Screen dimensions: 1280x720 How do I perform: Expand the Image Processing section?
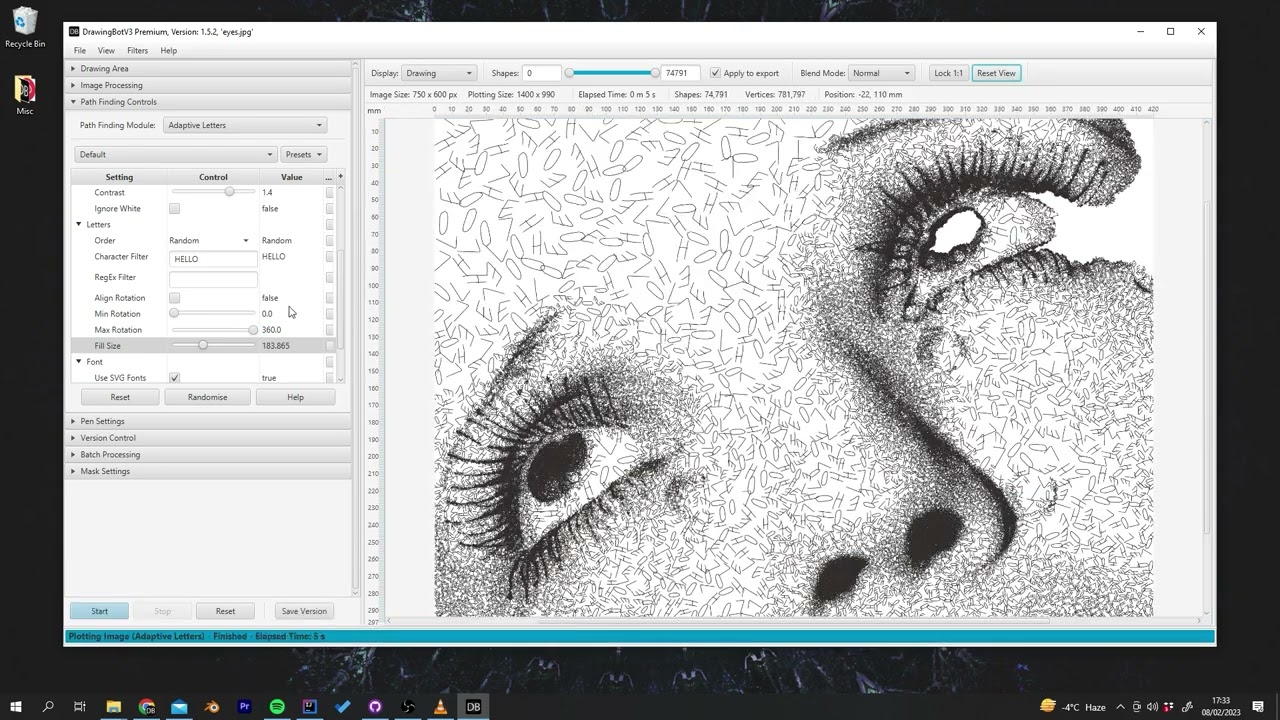point(208,85)
